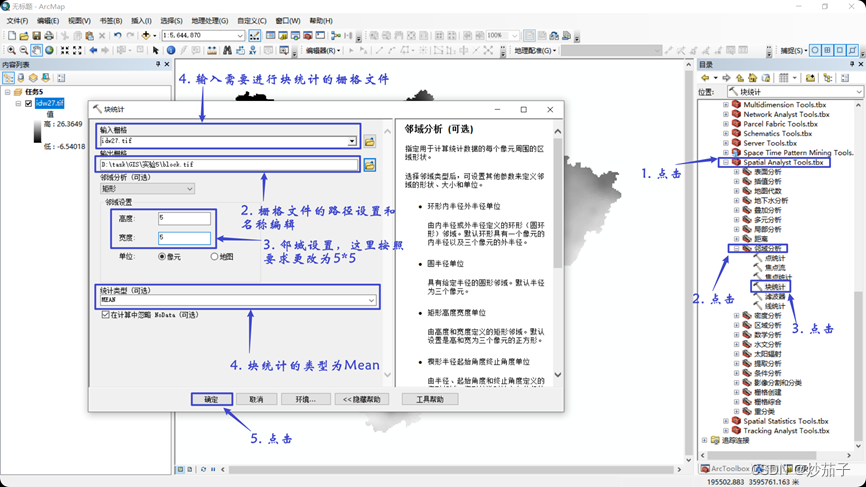This screenshot has width=866, height=487.
Task: Open the 地理处理(G) menu
Action: pos(210,20)
